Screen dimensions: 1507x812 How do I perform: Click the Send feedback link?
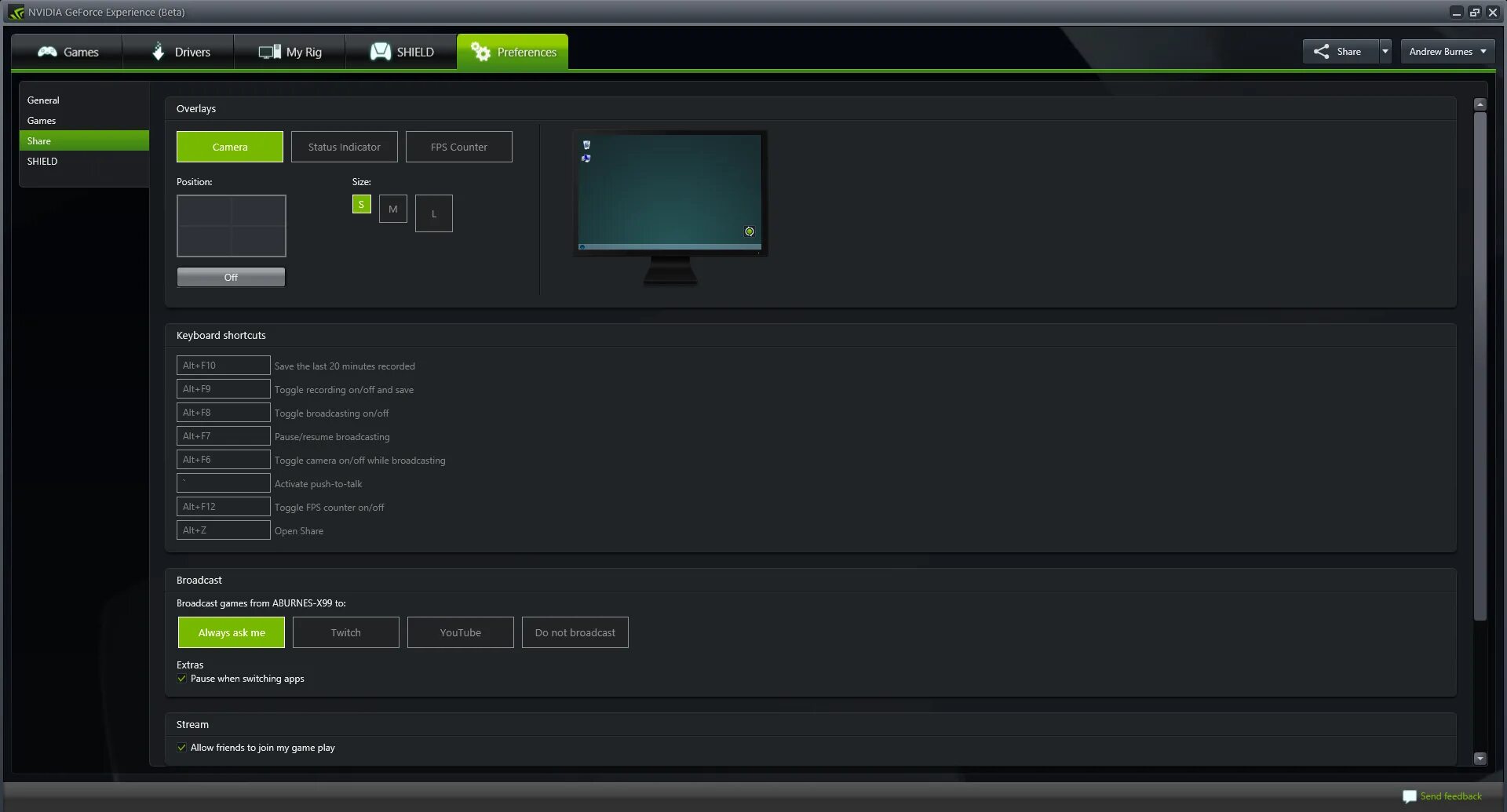click(x=1450, y=796)
